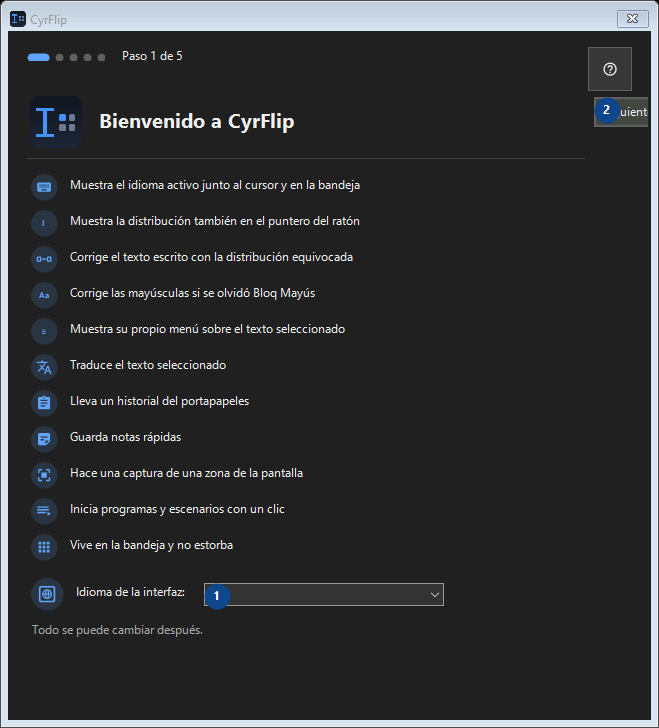Image resolution: width=659 pixels, height=728 pixels.
Task: Click the translate selected text icon
Action: (44, 367)
